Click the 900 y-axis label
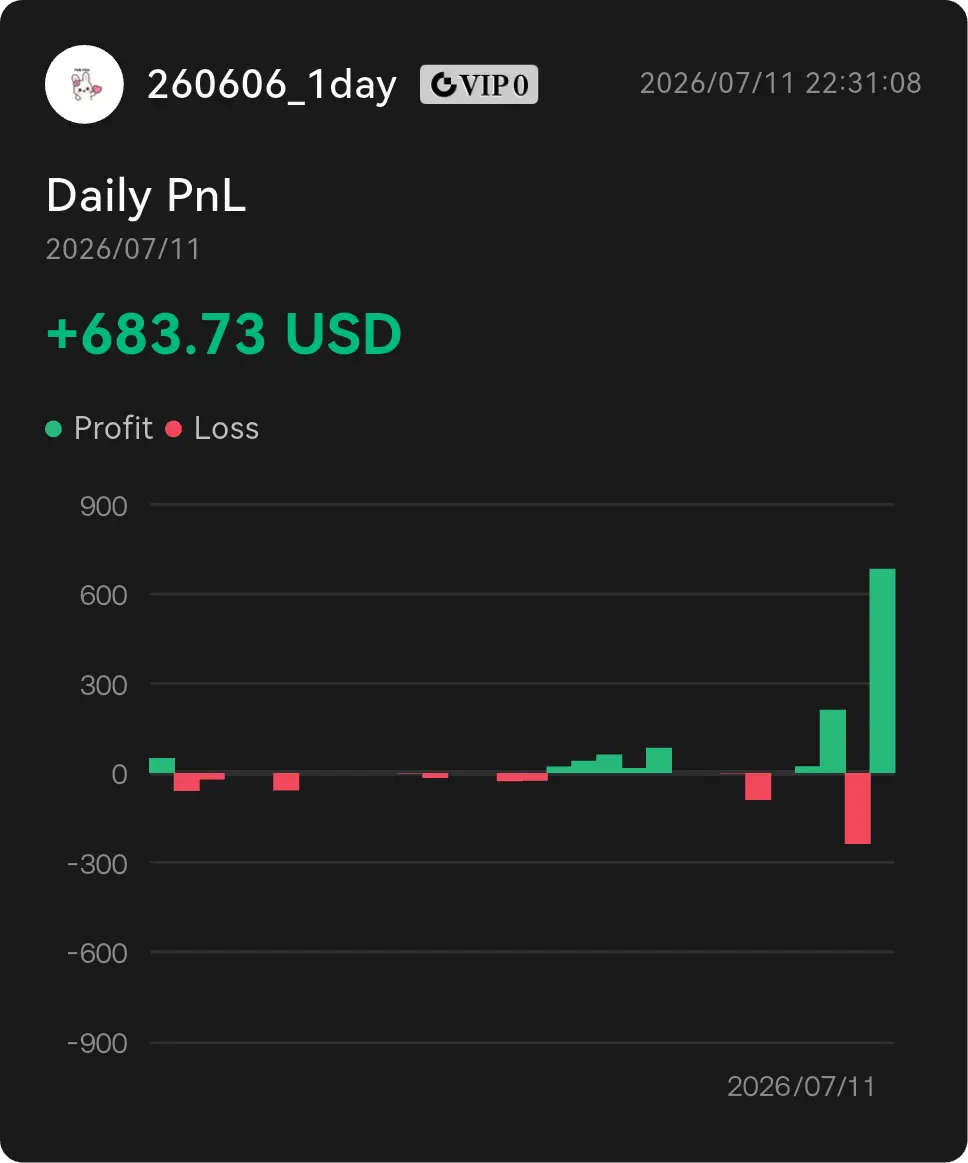Viewport: 968px width, 1163px height. 104,507
